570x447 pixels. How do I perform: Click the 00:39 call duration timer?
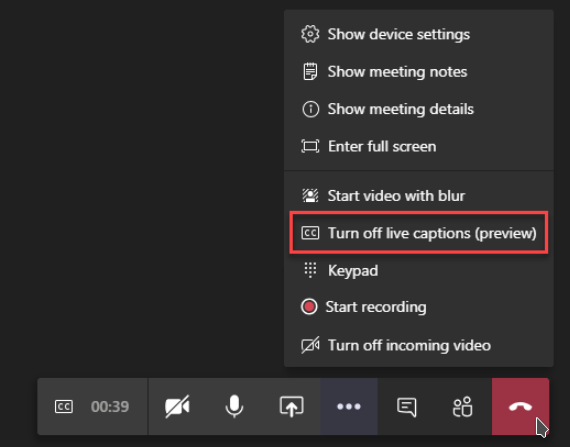110,407
